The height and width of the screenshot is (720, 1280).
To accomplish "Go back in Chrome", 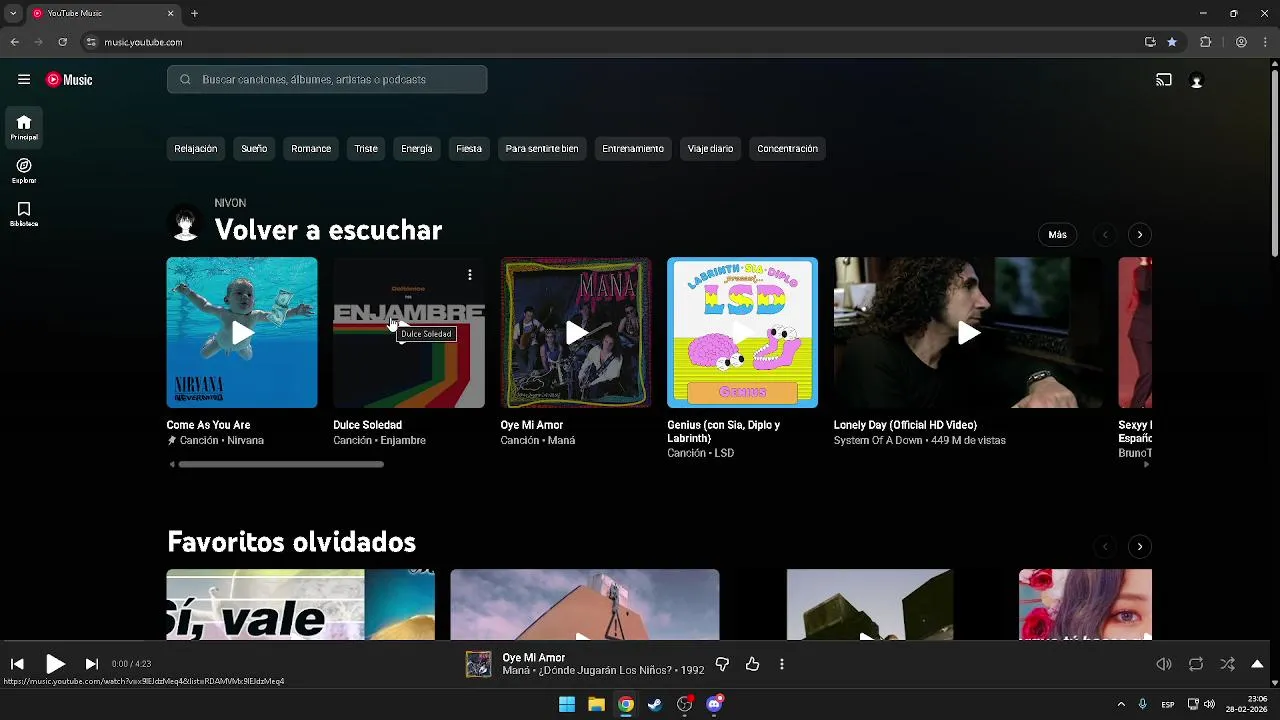I will tap(15, 42).
